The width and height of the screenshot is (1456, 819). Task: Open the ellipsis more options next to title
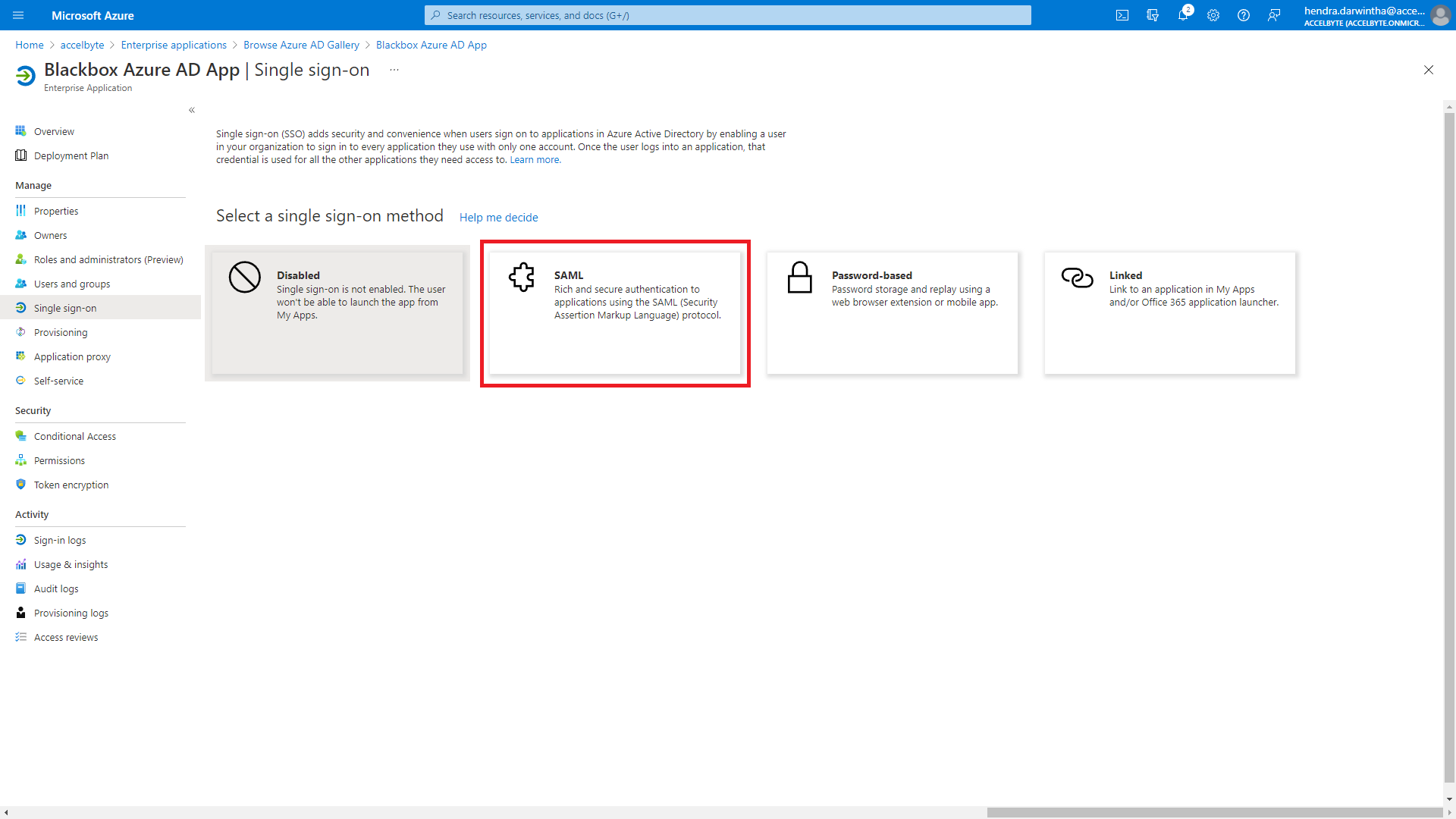tap(394, 70)
